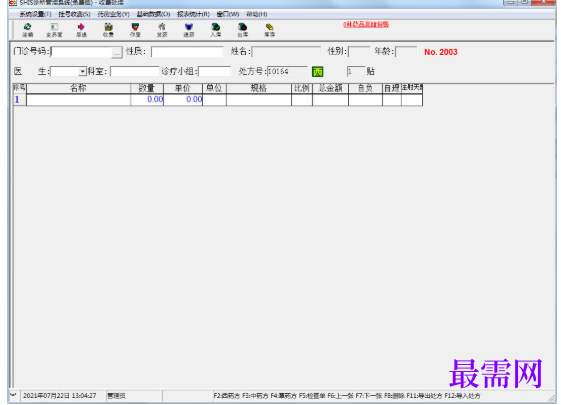Click the 贴 quantity field showing 1
This screenshot has height=405, width=561.
click(x=356, y=71)
